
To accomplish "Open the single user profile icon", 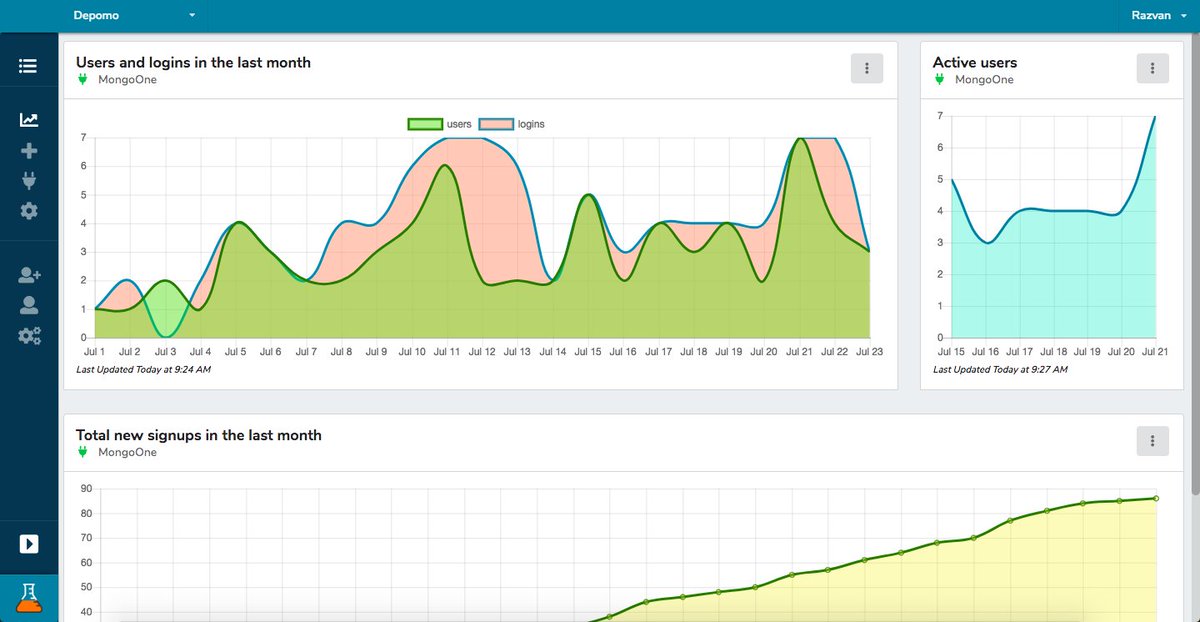I will coord(29,305).
